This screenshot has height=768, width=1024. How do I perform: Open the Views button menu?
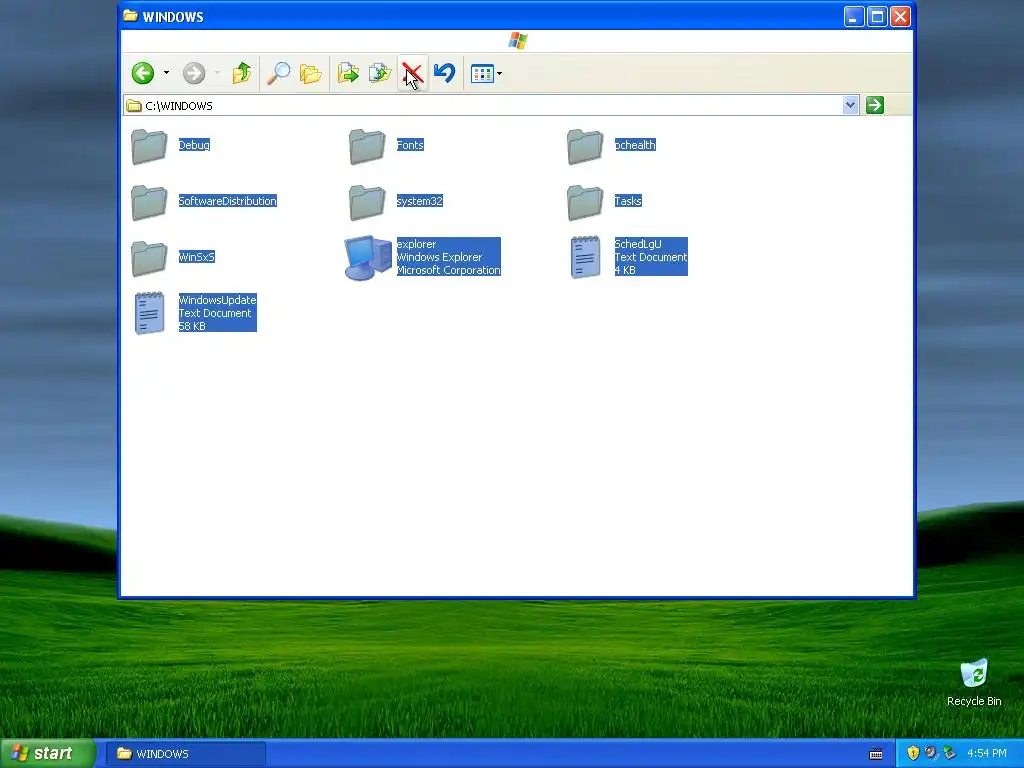[487, 73]
